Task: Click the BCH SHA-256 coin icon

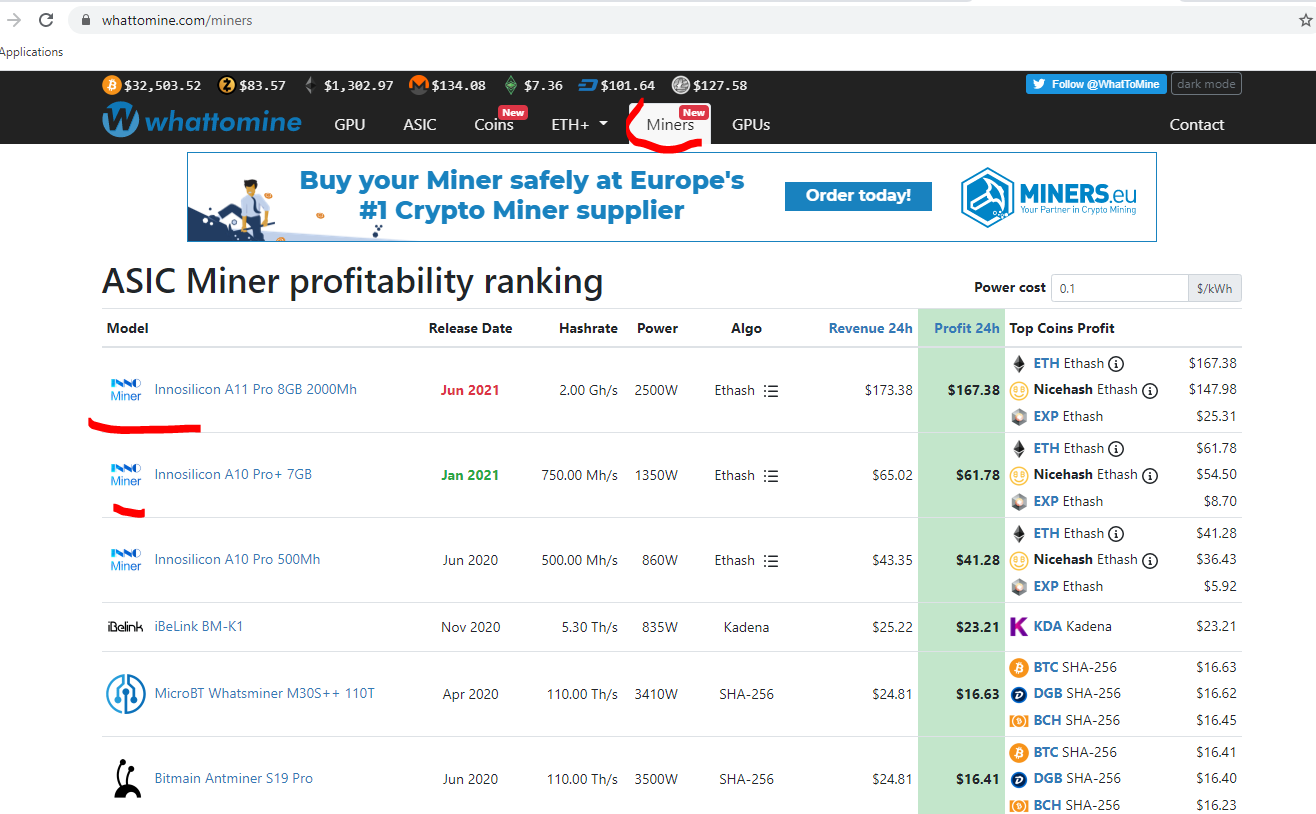Action: tap(1018, 720)
